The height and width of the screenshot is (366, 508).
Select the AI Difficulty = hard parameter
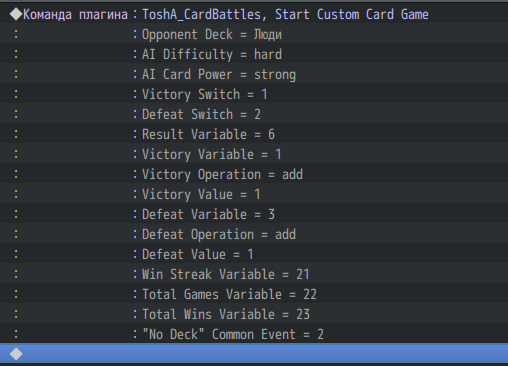coord(254,54)
